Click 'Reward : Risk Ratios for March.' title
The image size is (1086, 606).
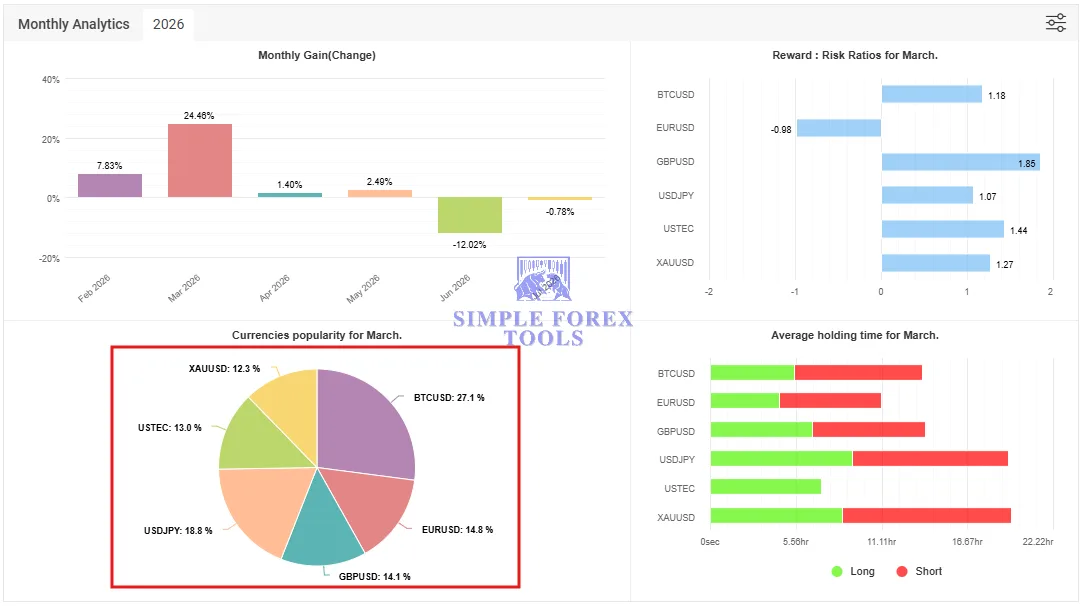click(x=855, y=55)
